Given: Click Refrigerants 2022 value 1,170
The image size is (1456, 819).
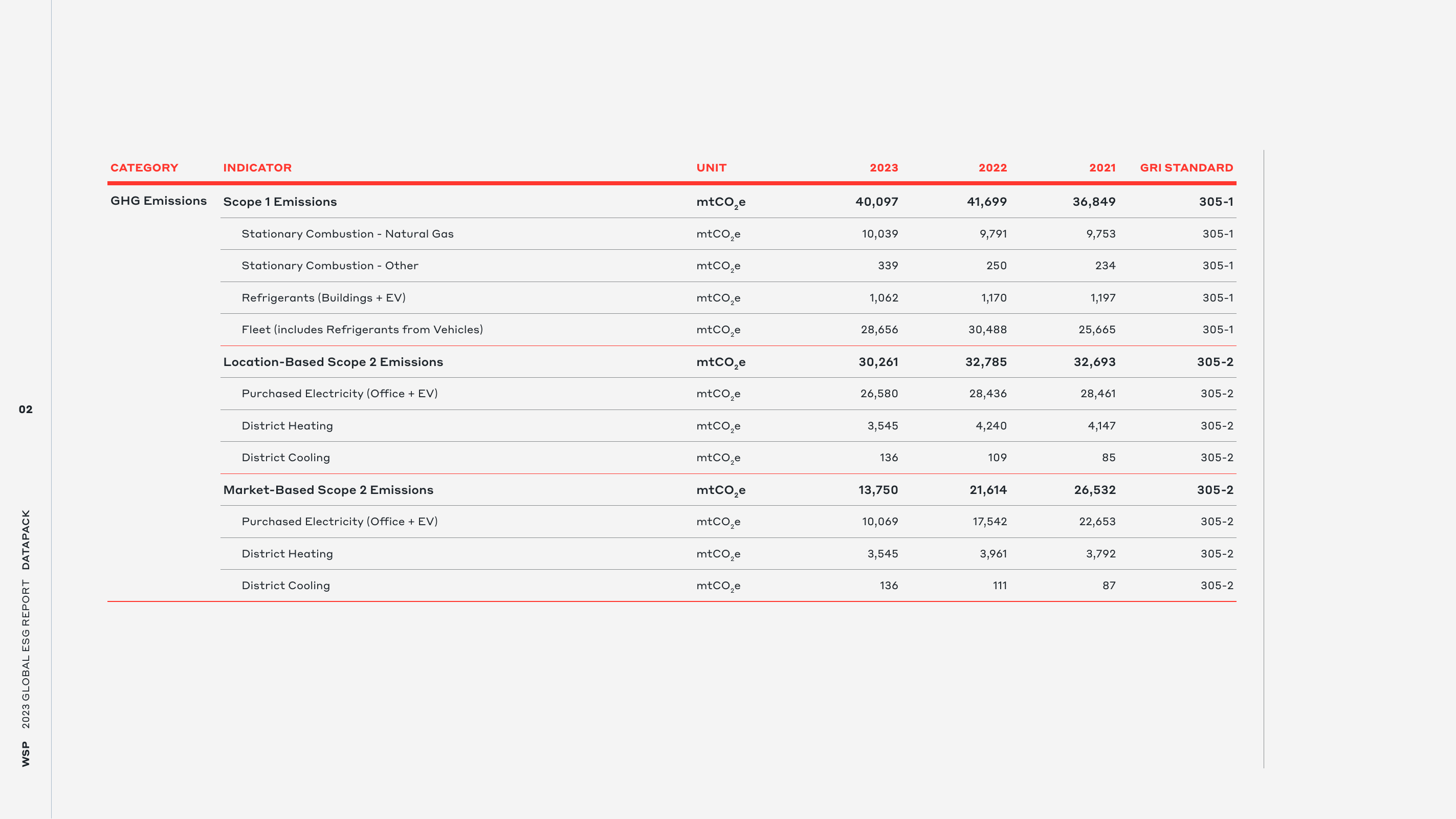Looking at the screenshot, I should click(994, 298).
